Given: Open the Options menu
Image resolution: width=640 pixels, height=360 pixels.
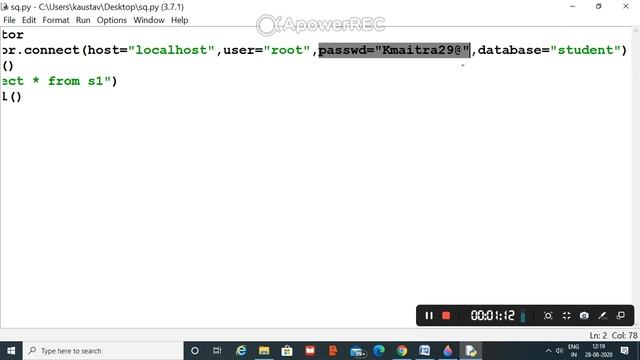Looking at the screenshot, I should pos(111,20).
